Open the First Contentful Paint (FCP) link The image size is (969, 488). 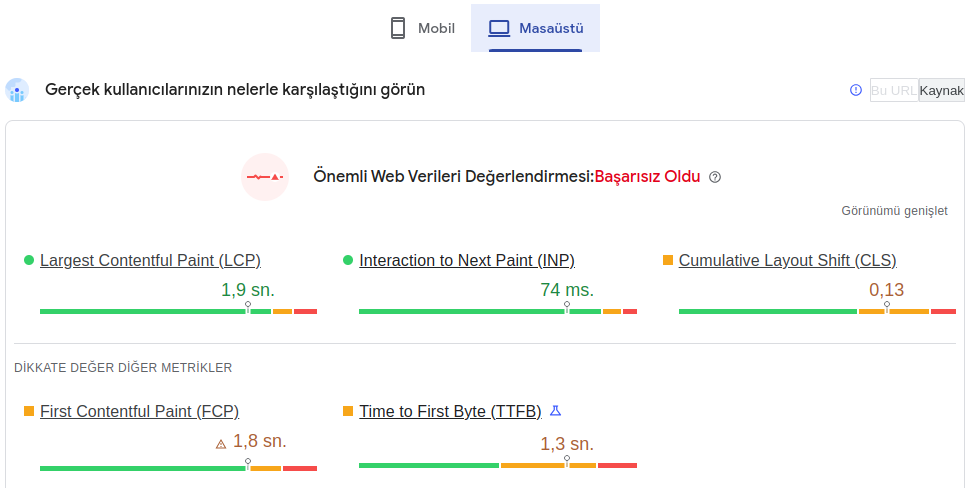[x=140, y=411]
